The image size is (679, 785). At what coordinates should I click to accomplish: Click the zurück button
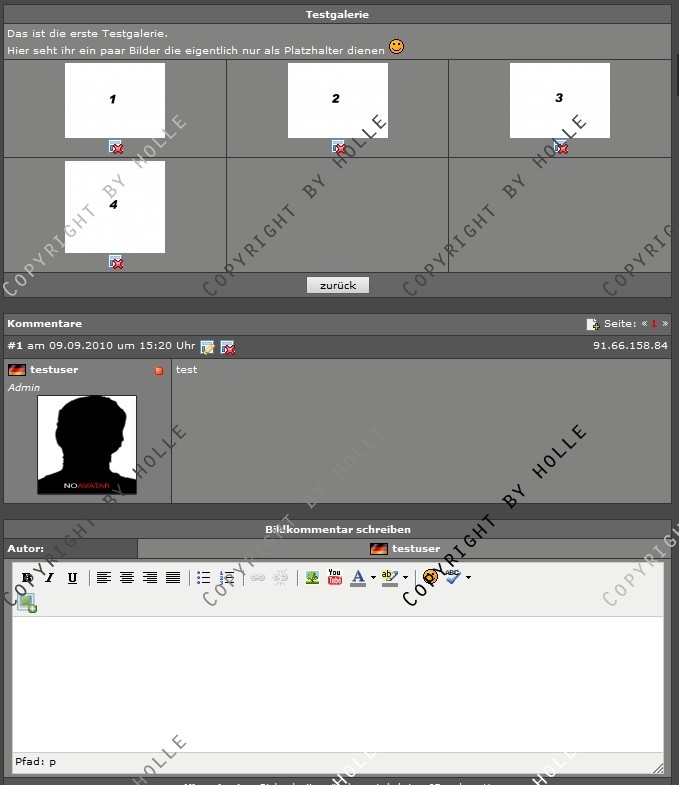338,285
